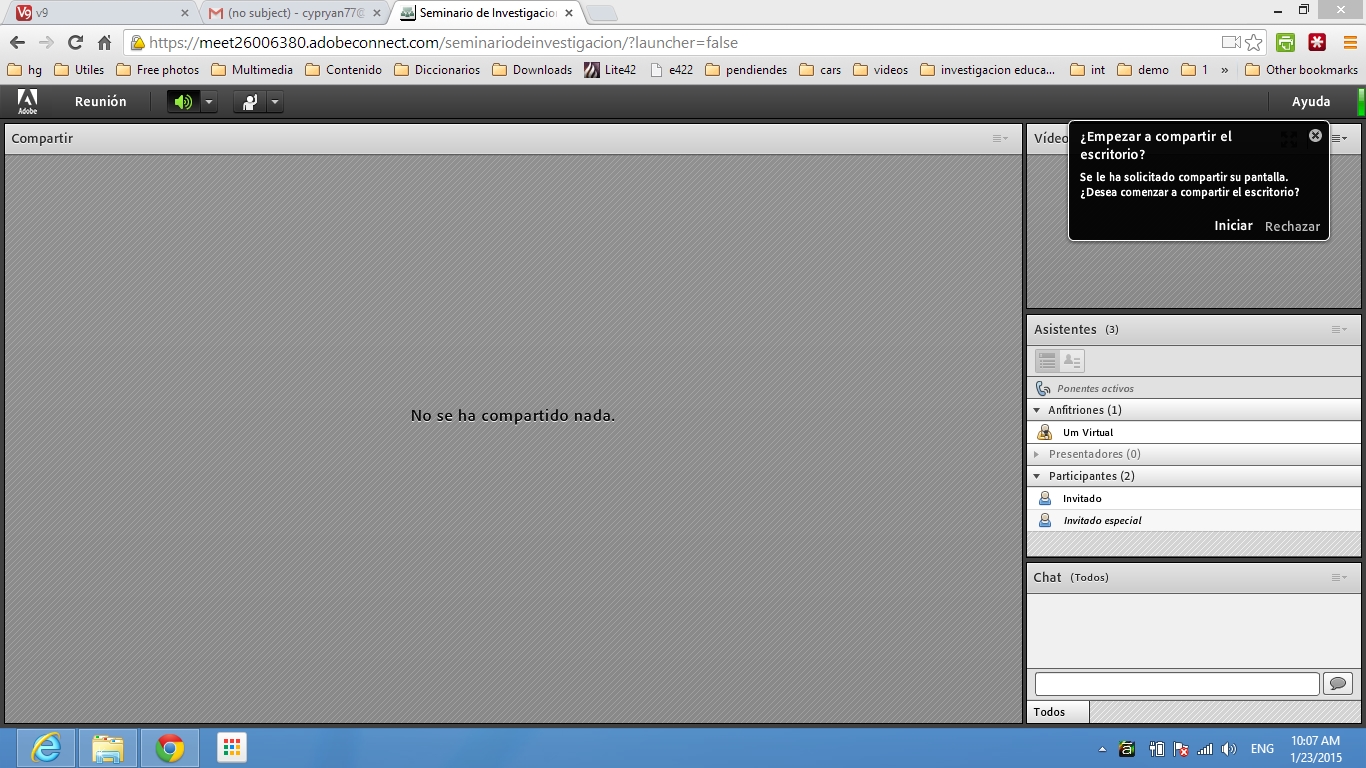
Task: Go to the browser home page
Action: 104,42
